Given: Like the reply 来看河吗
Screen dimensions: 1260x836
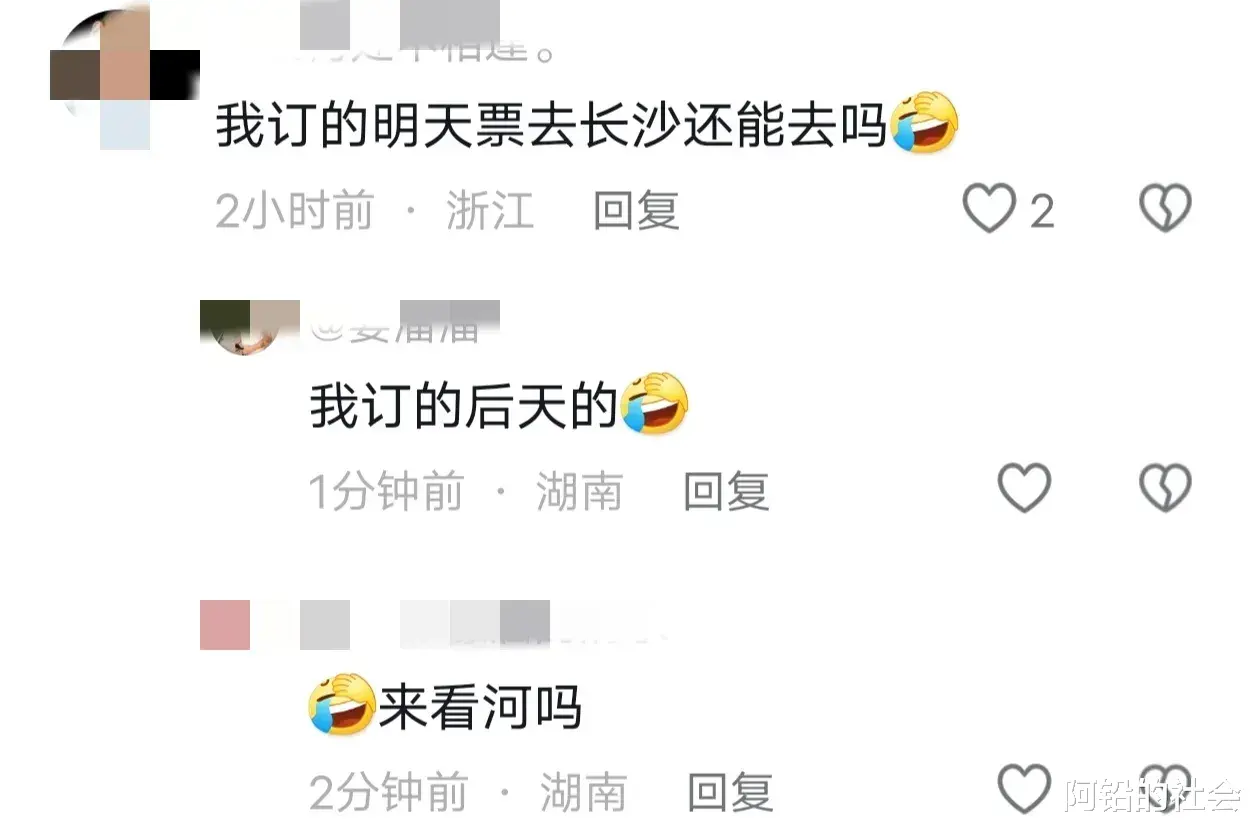Looking at the screenshot, I should [x=1025, y=789].
